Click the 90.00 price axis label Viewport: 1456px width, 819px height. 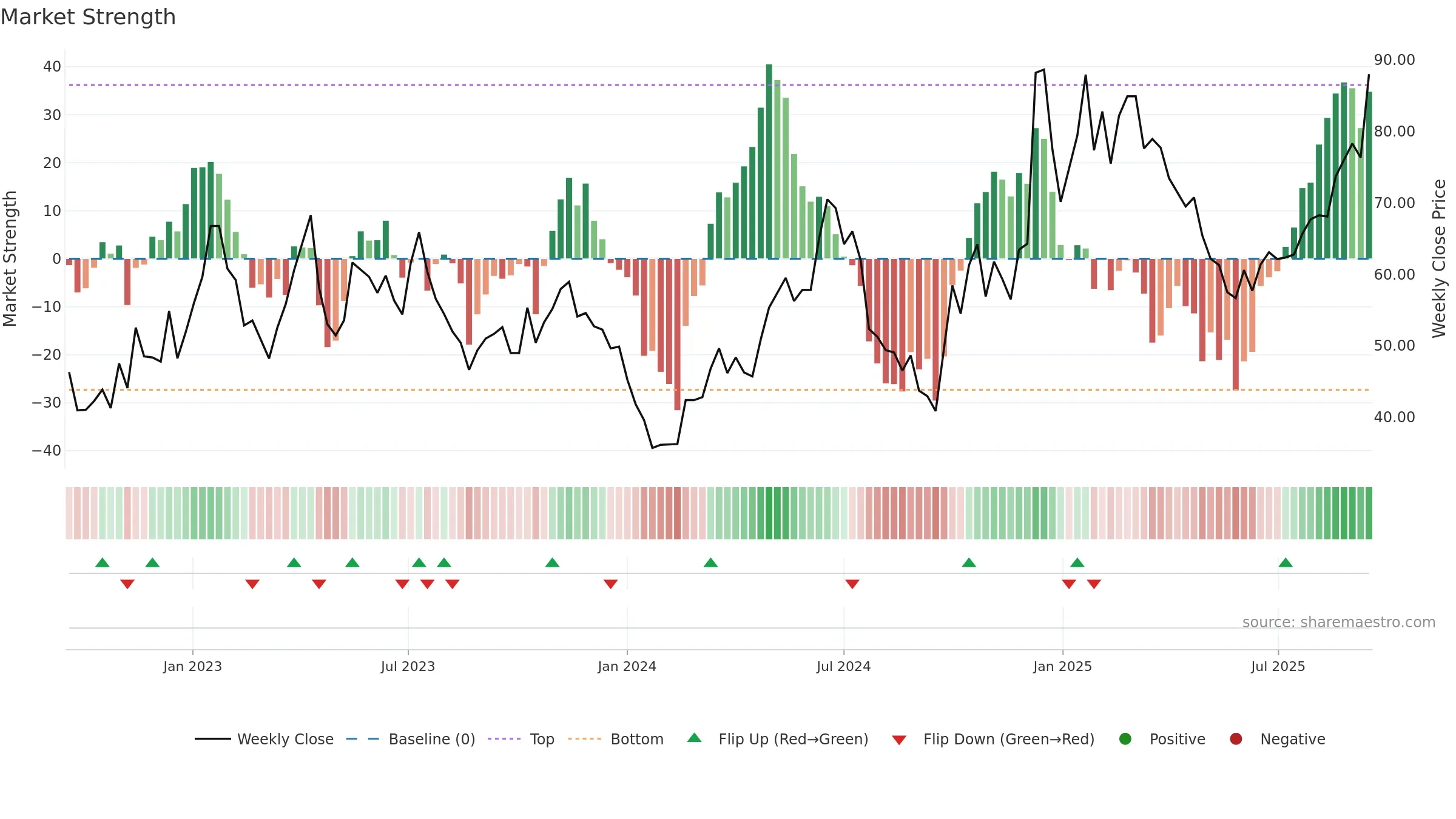[1394, 60]
